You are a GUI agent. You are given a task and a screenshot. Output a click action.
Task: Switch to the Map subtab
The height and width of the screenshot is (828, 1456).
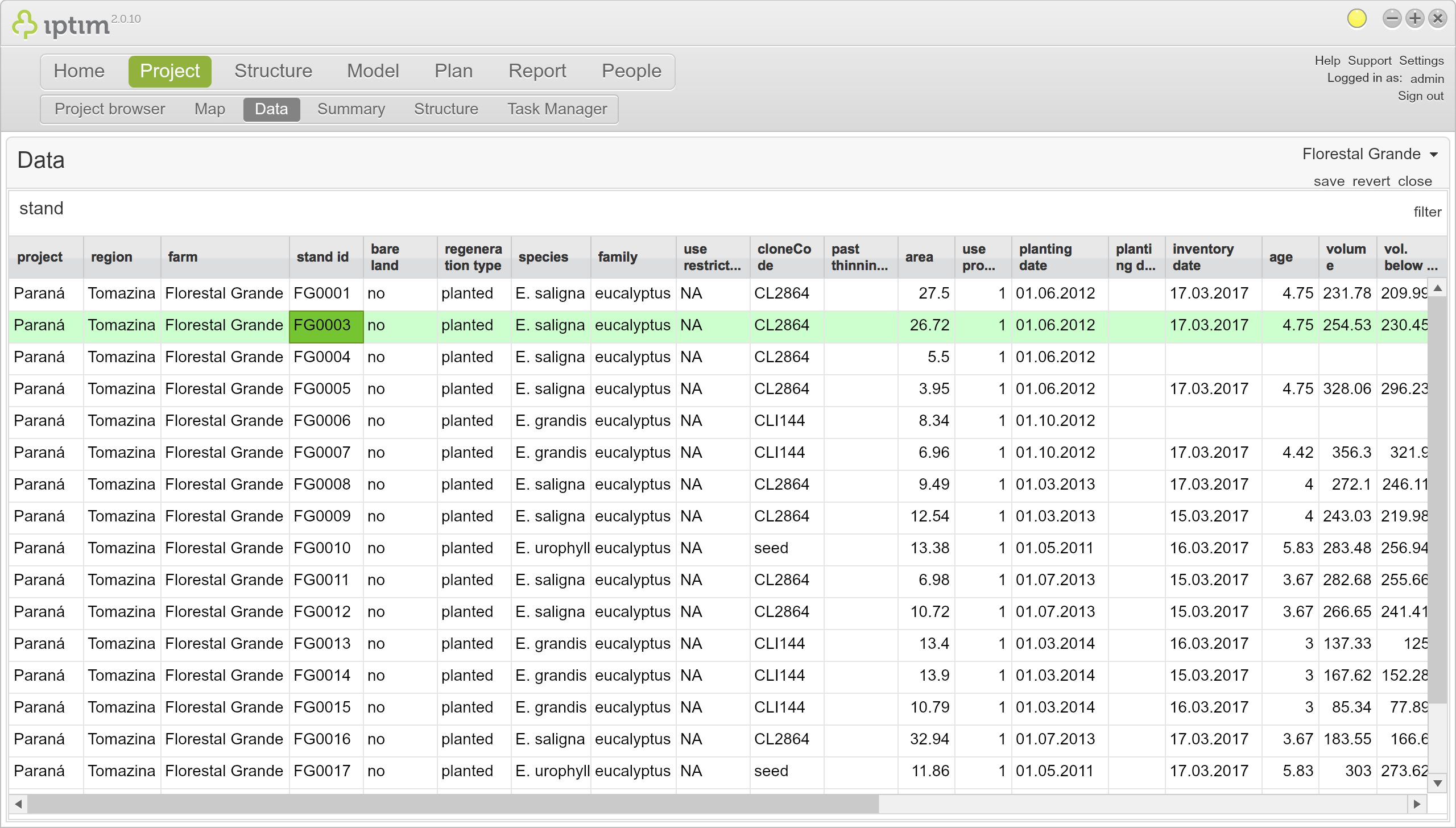[209, 109]
